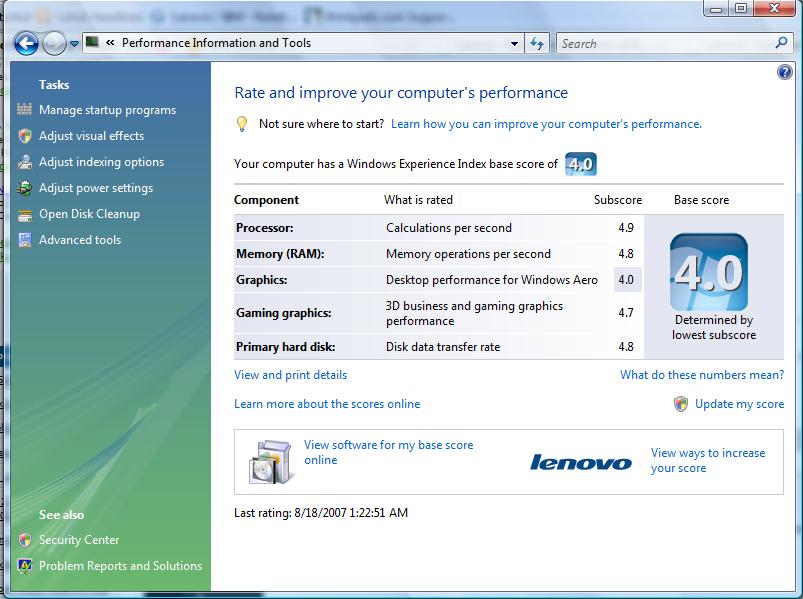This screenshot has height=599, width=803.
Task: Open Advanced tools
Action: 80,240
